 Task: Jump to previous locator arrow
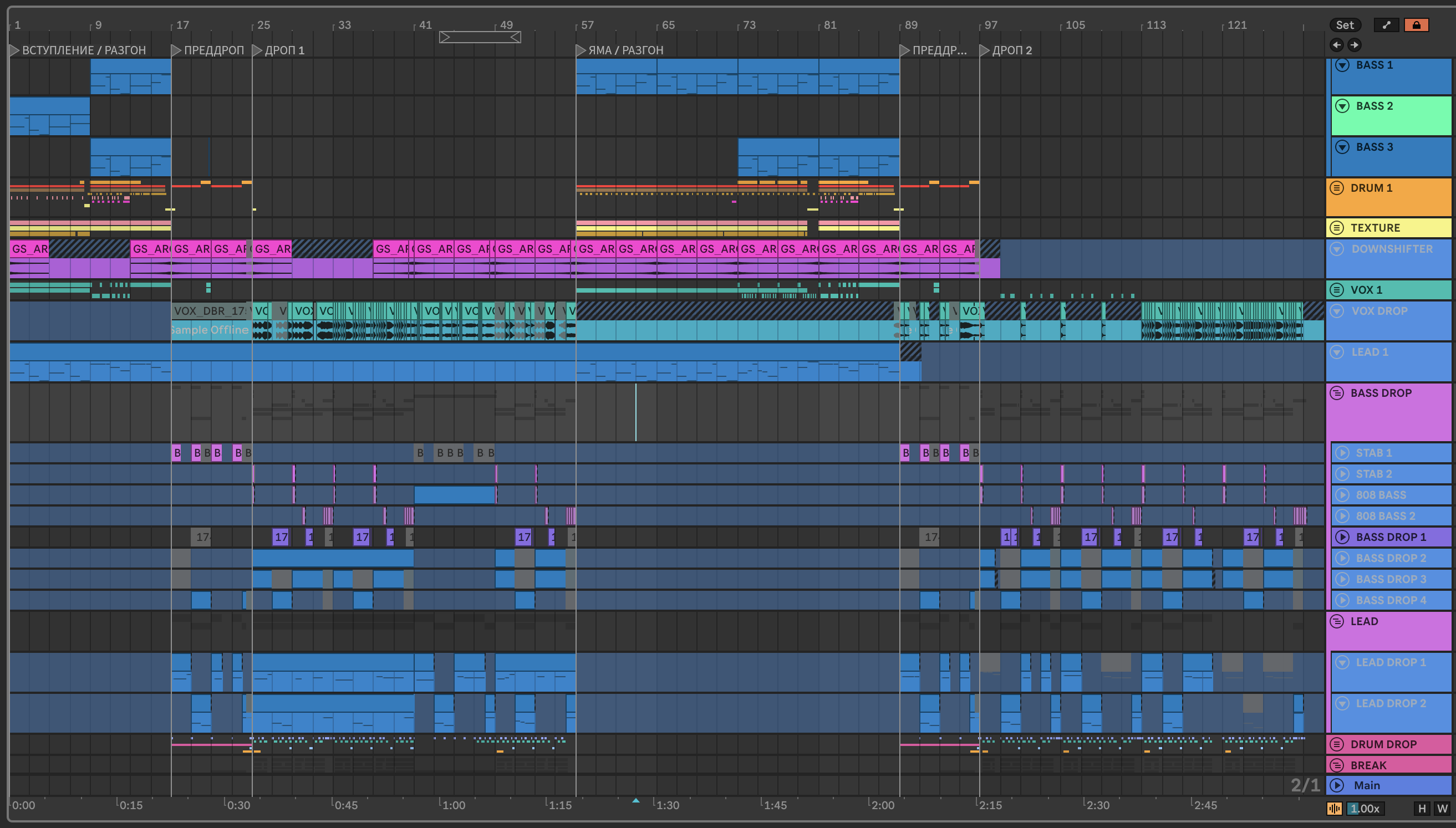tap(1337, 44)
